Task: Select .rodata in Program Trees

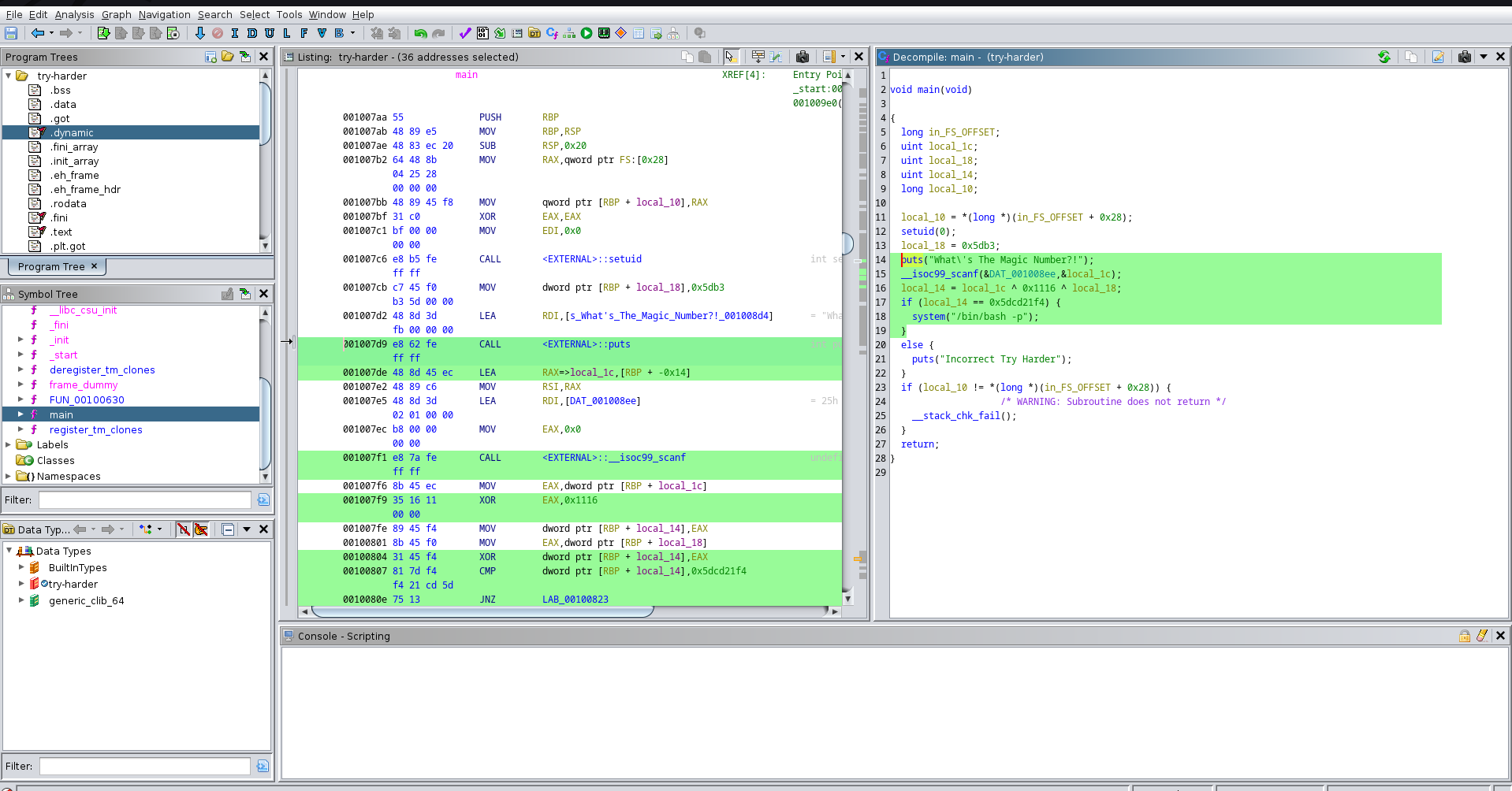Action: [x=68, y=203]
